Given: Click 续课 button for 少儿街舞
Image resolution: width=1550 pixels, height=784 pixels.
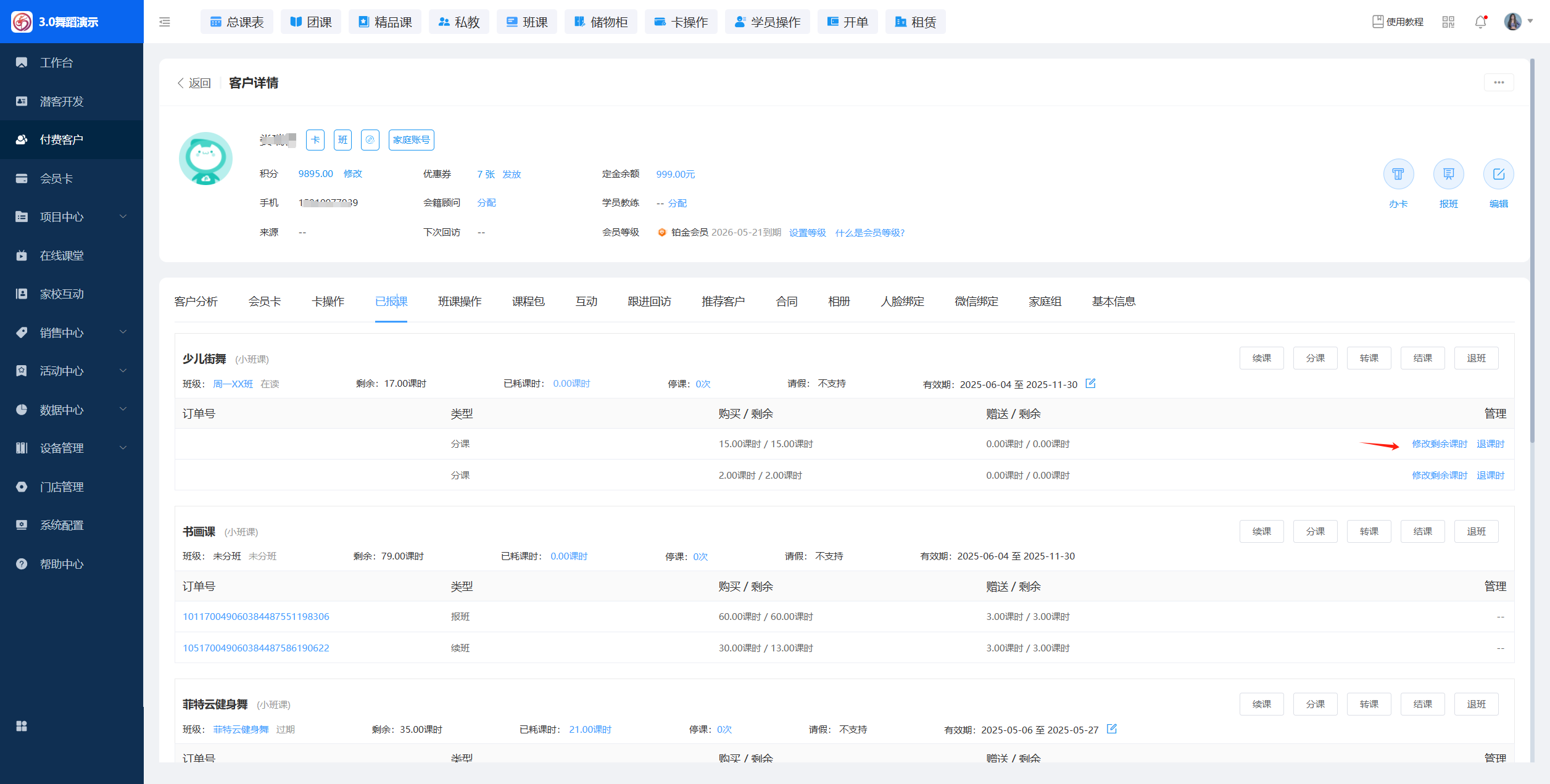Looking at the screenshot, I should click(x=1261, y=358).
